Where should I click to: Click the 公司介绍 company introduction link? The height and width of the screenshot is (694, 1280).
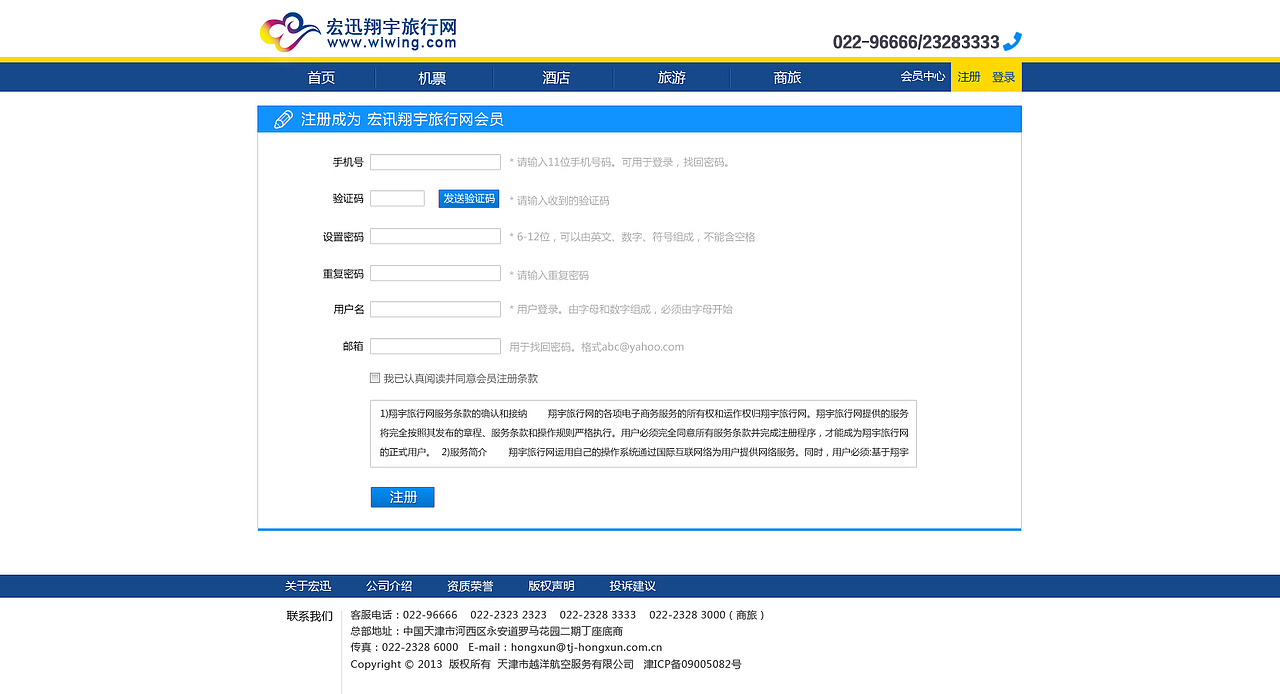click(389, 585)
